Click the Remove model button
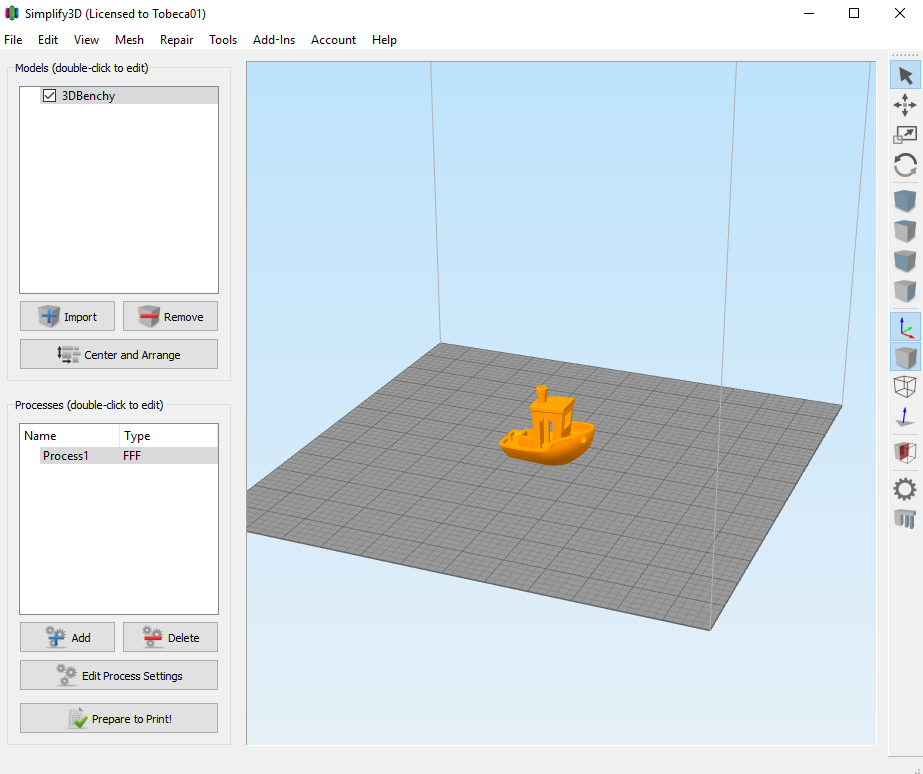923x774 pixels. pos(170,317)
